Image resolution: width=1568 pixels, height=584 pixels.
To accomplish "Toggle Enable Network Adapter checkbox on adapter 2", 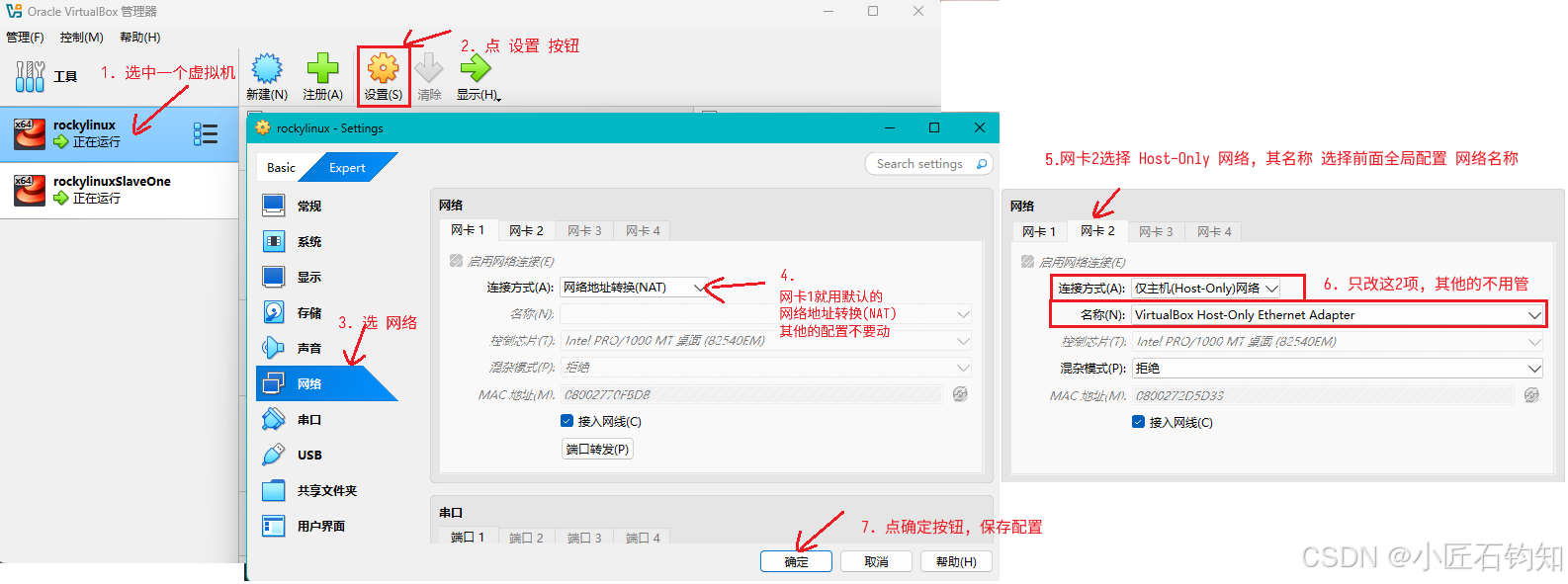I will point(1027,262).
